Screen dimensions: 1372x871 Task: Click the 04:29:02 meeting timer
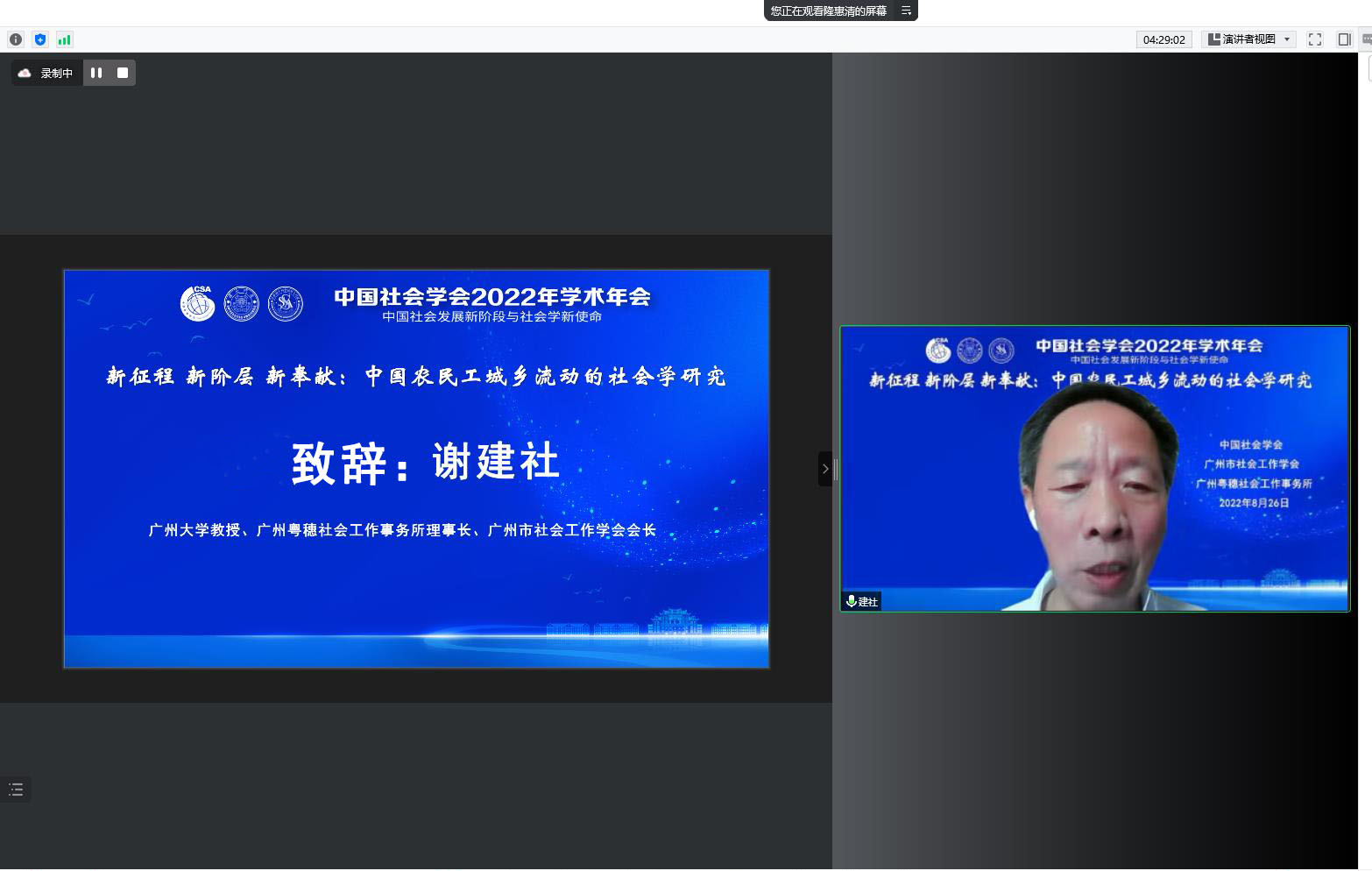point(1163,39)
